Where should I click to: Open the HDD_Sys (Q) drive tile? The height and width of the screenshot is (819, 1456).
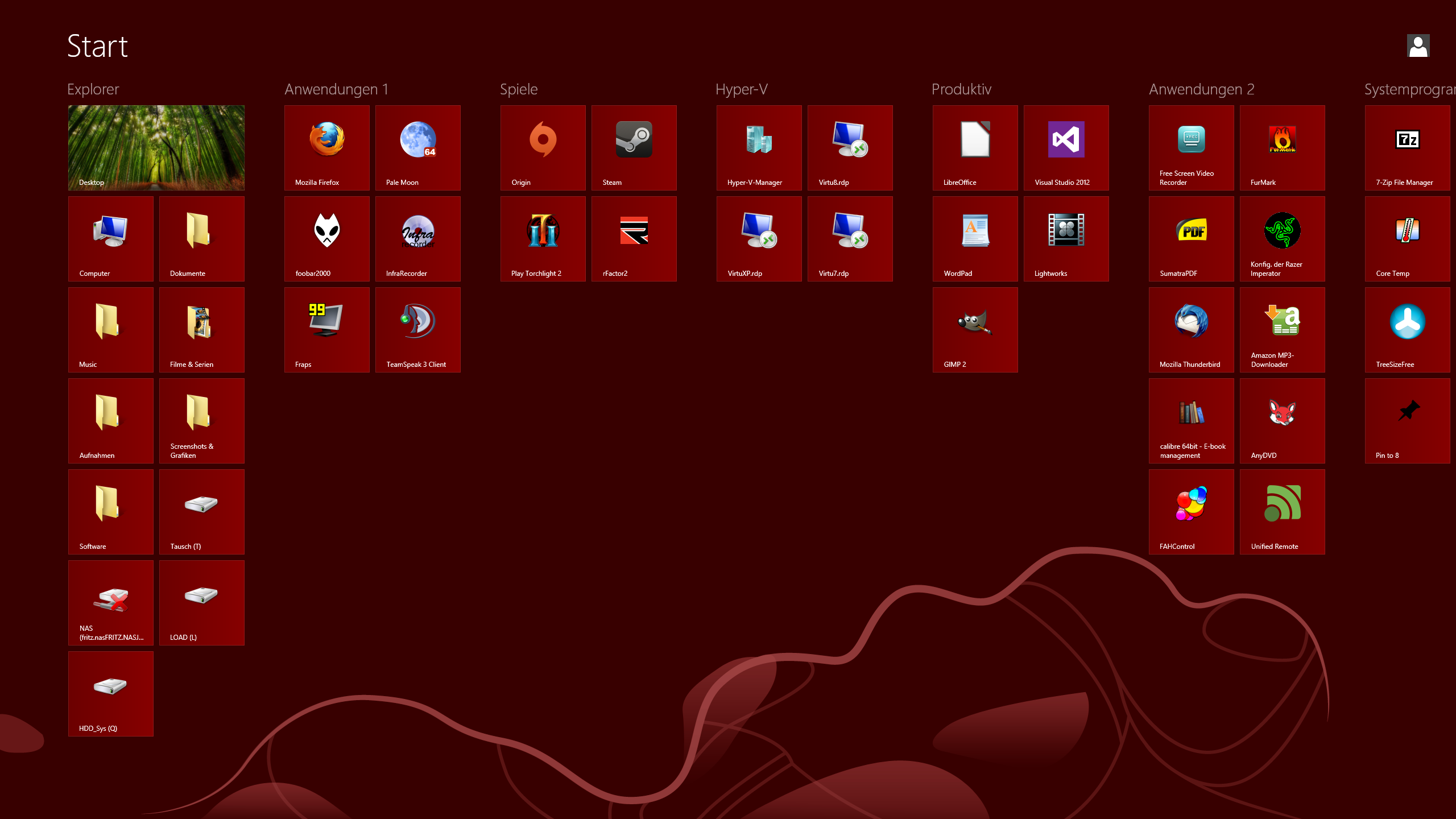[111, 694]
